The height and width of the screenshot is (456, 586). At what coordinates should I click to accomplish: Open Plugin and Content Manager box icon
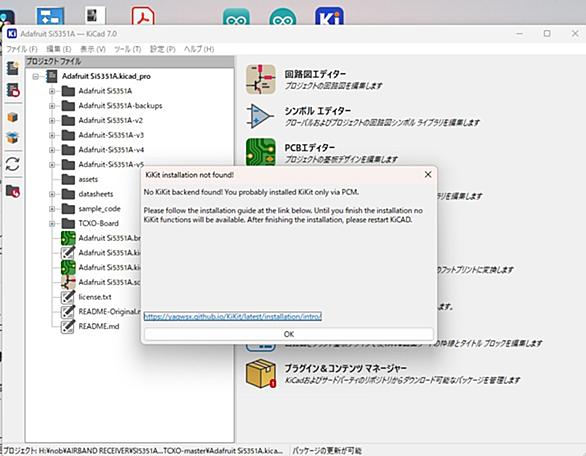click(x=261, y=373)
